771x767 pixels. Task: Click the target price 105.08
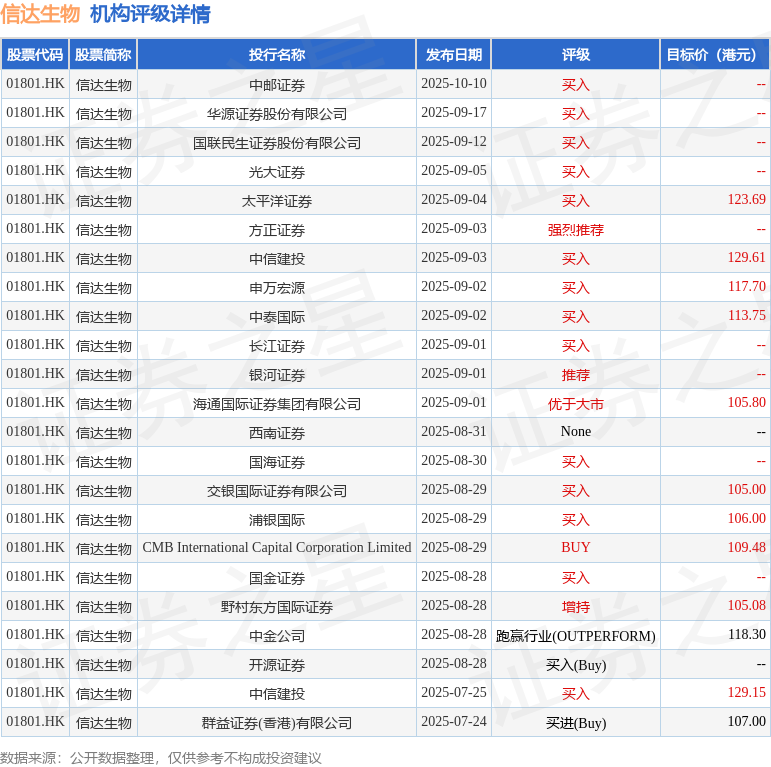coord(746,606)
